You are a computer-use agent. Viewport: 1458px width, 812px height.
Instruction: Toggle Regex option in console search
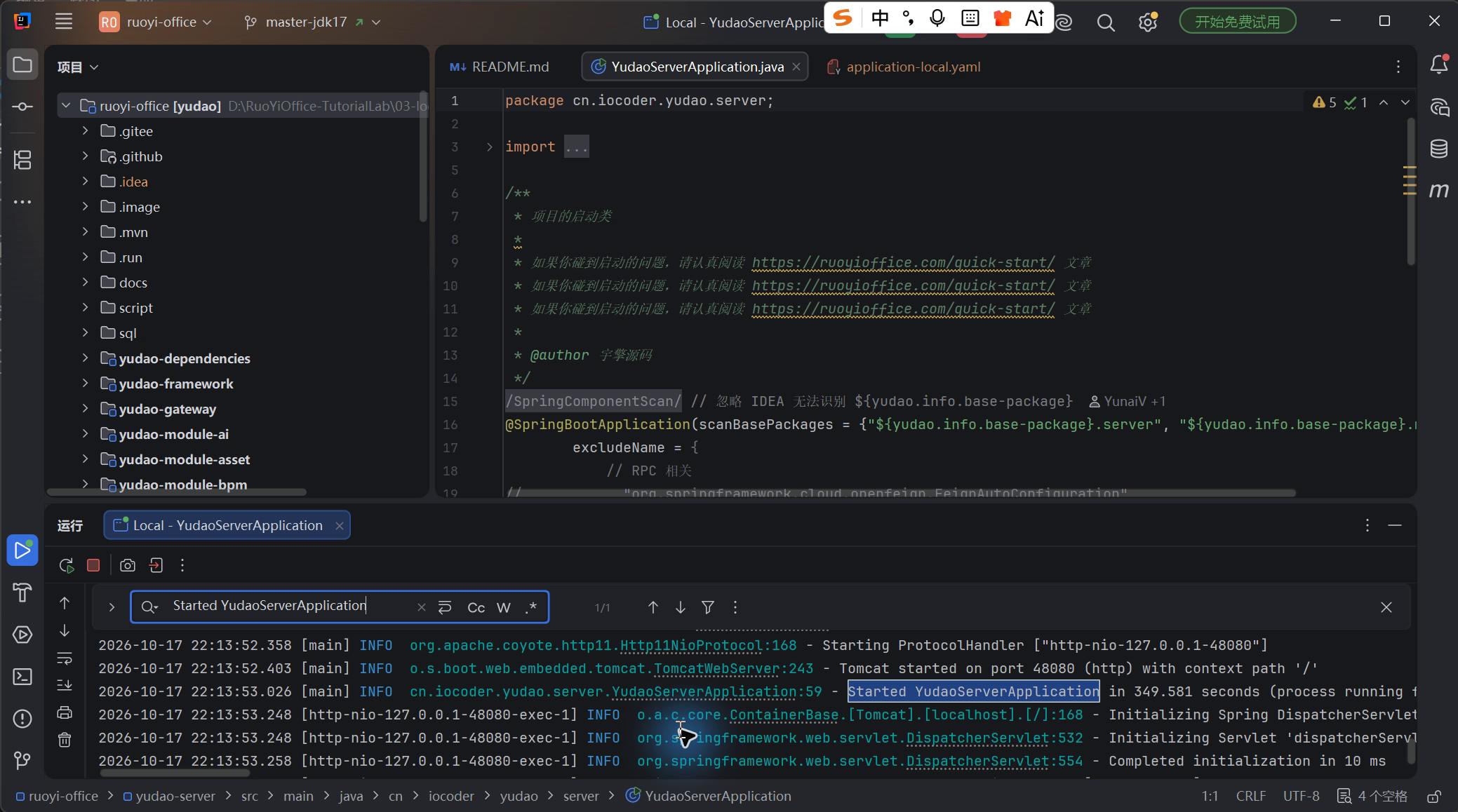(531, 607)
